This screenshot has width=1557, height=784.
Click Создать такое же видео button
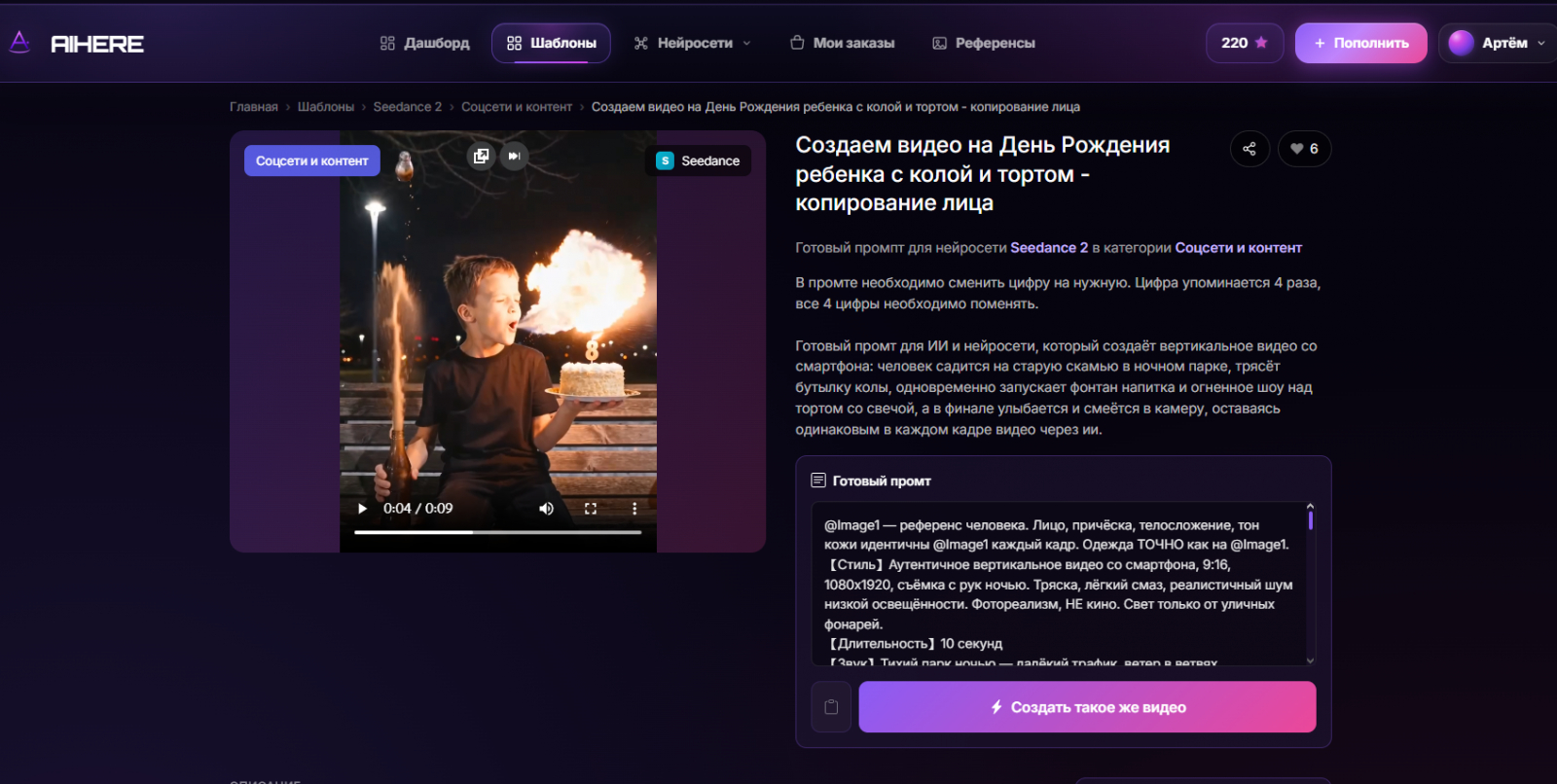coord(1087,707)
